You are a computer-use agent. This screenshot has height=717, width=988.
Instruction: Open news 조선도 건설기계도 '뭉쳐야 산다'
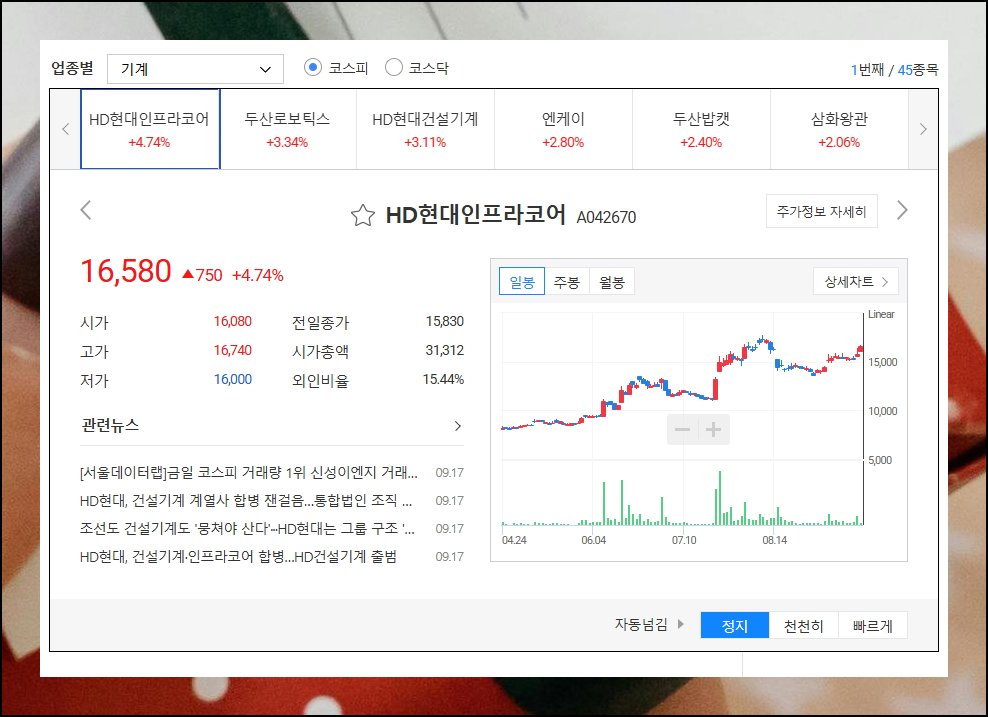(x=247, y=529)
